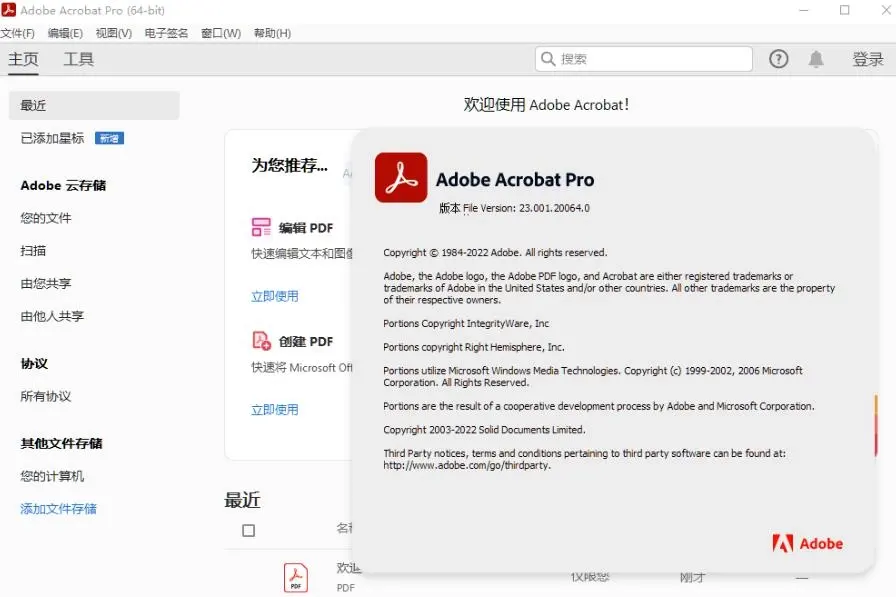Click inside the 搜索 search field
This screenshot has width=896, height=597.
click(643, 59)
